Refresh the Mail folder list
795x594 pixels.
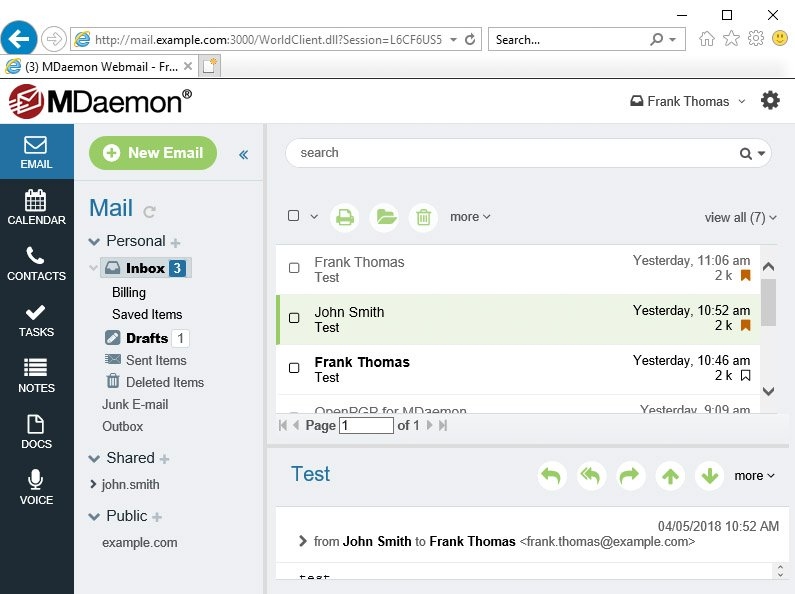(x=149, y=211)
